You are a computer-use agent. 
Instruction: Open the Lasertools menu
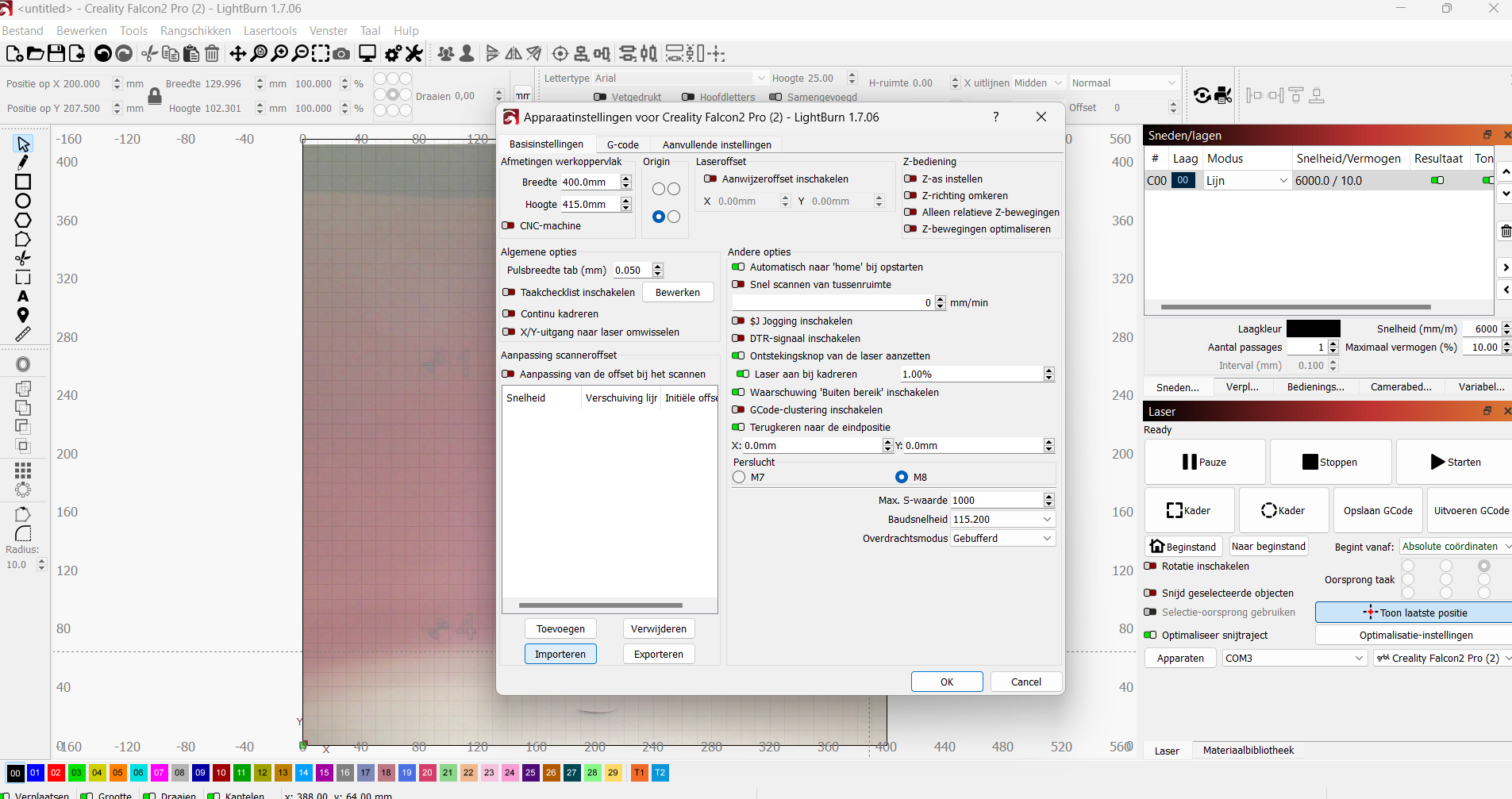pos(270,31)
